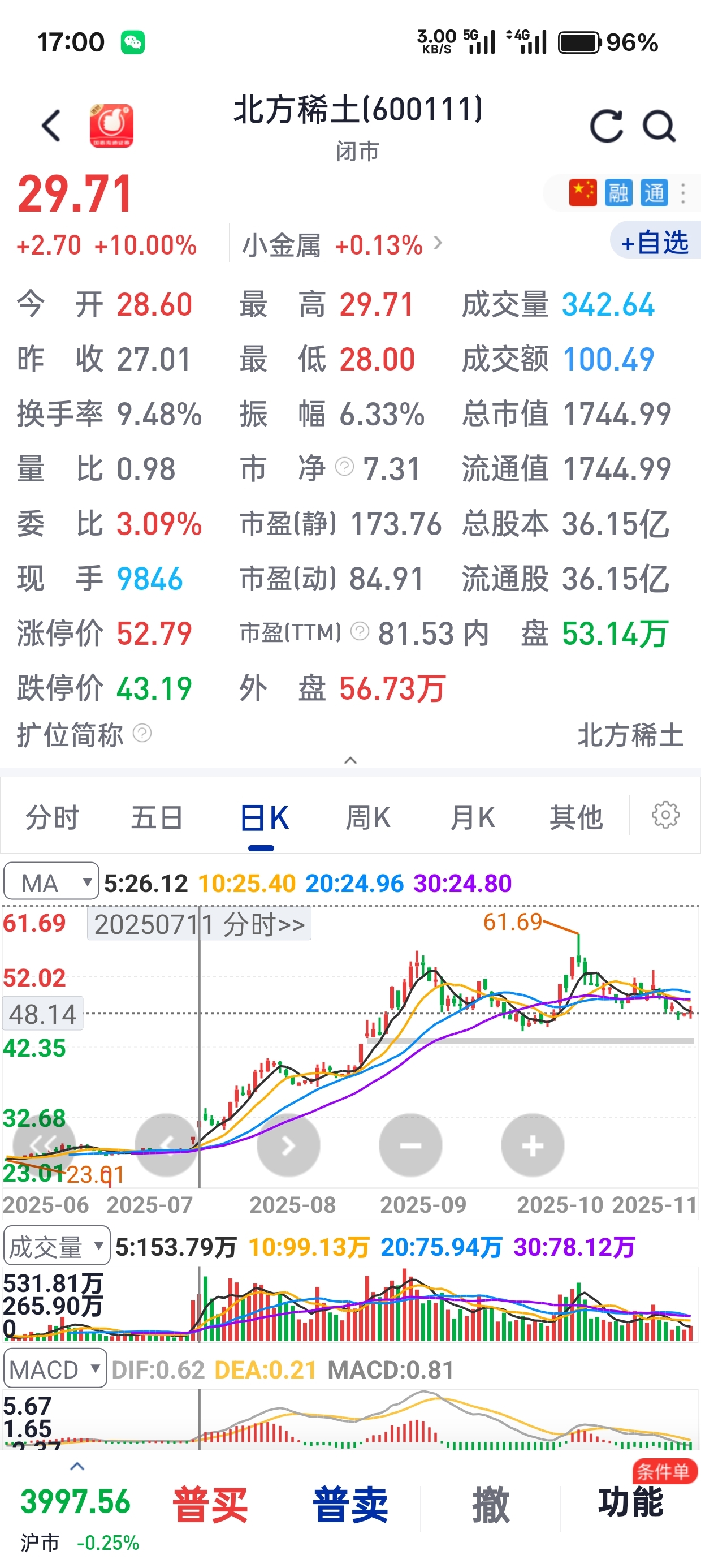Viewport: 701px width, 1568px height.
Task: Tap the help icon beside 市盈(TTM)
Action: point(360,631)
